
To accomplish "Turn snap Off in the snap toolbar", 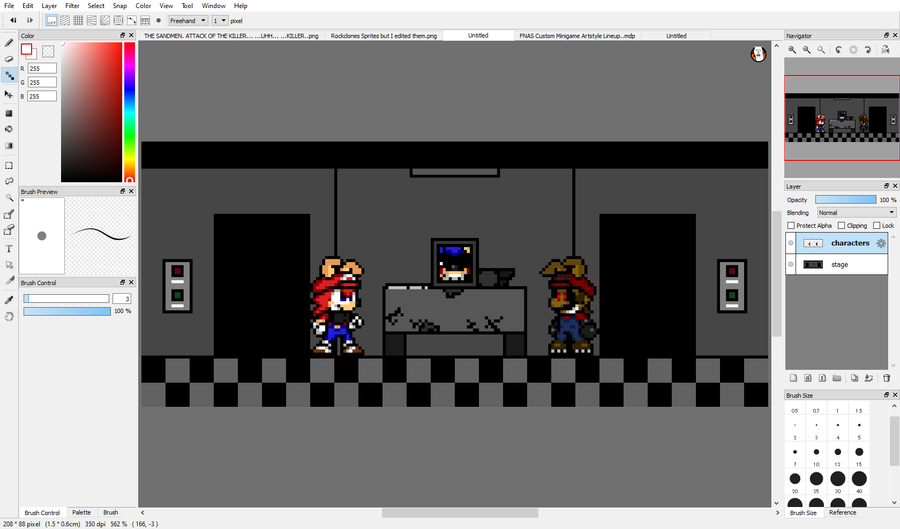I will (52, 21).
